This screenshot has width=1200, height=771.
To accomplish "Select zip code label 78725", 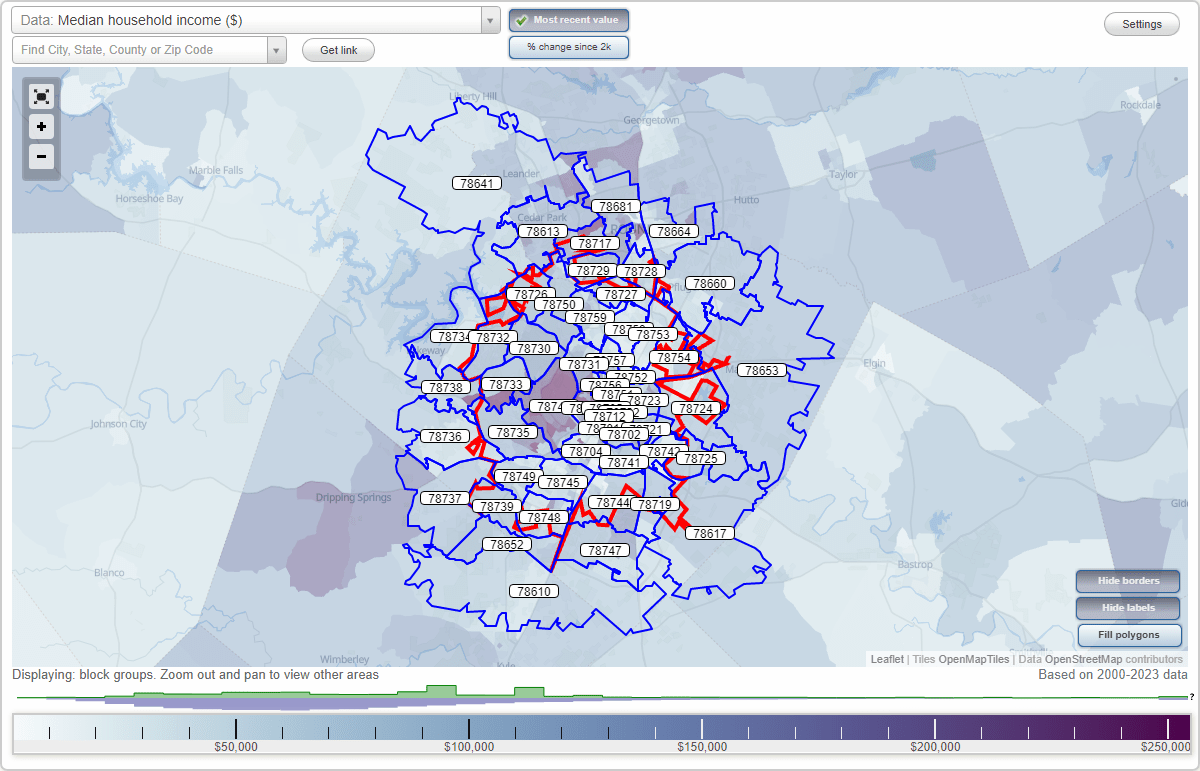I will (700, 458).
